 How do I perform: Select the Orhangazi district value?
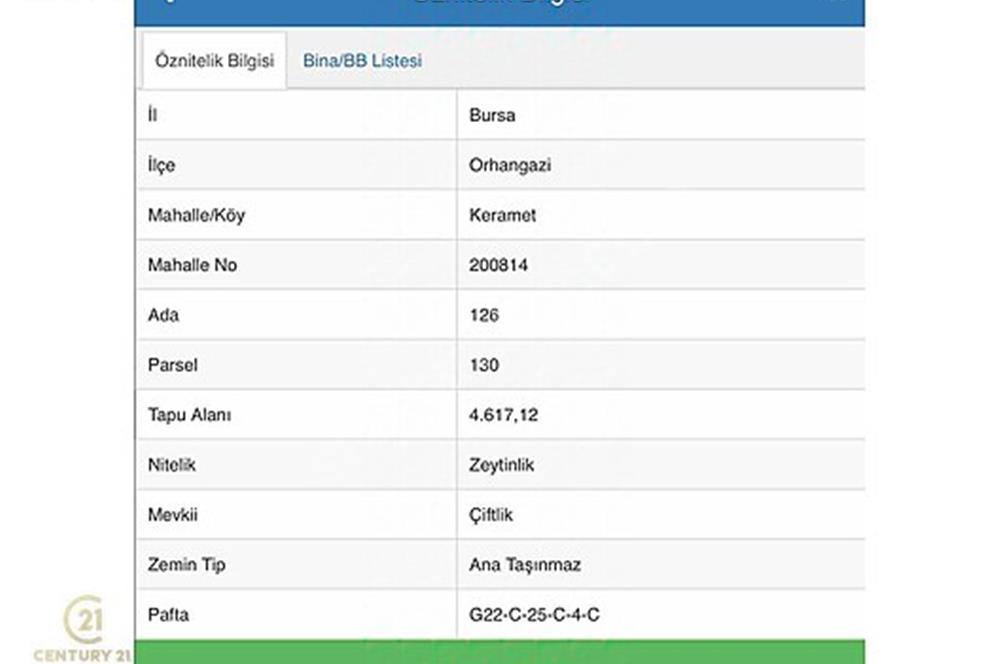pyautogui.click(x=510, y=165)
